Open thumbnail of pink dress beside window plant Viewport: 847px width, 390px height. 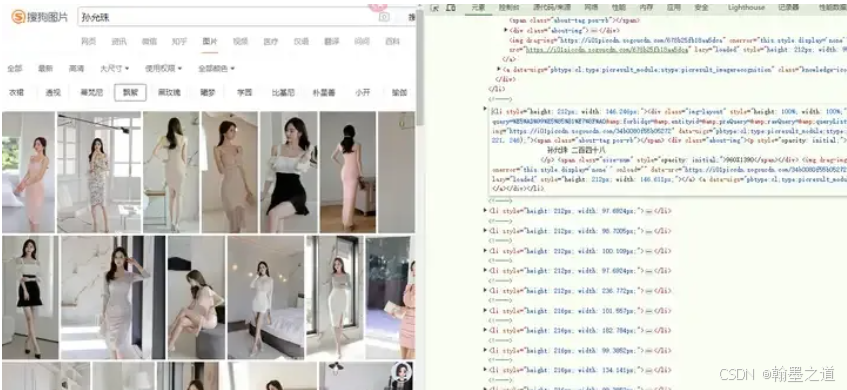coord(28,172)
